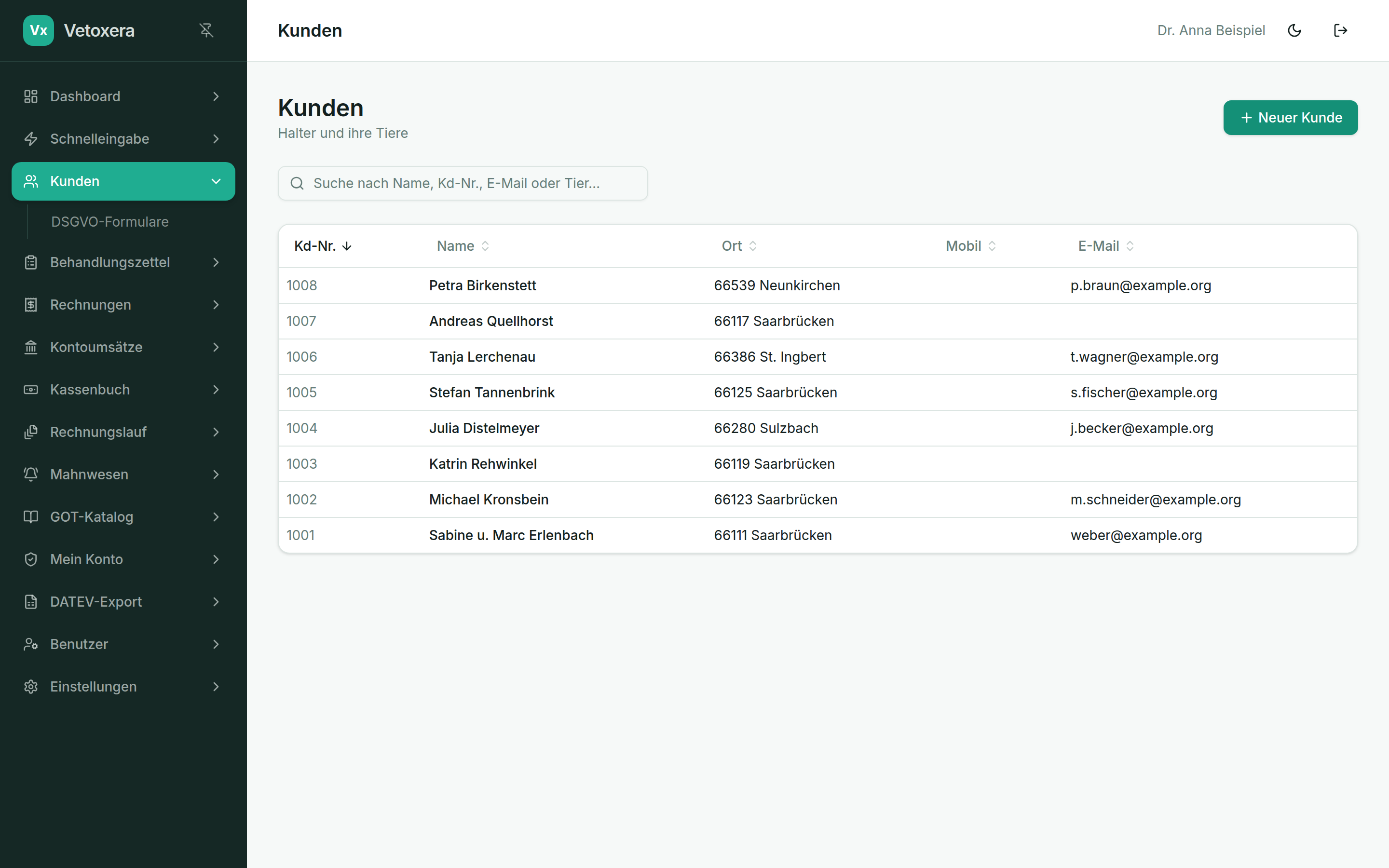The height and width of the screenshot is (868, 1389).
Task: Click the Kassenbuch cash icon
Action: pyautogui.click(x=31, y=390)
